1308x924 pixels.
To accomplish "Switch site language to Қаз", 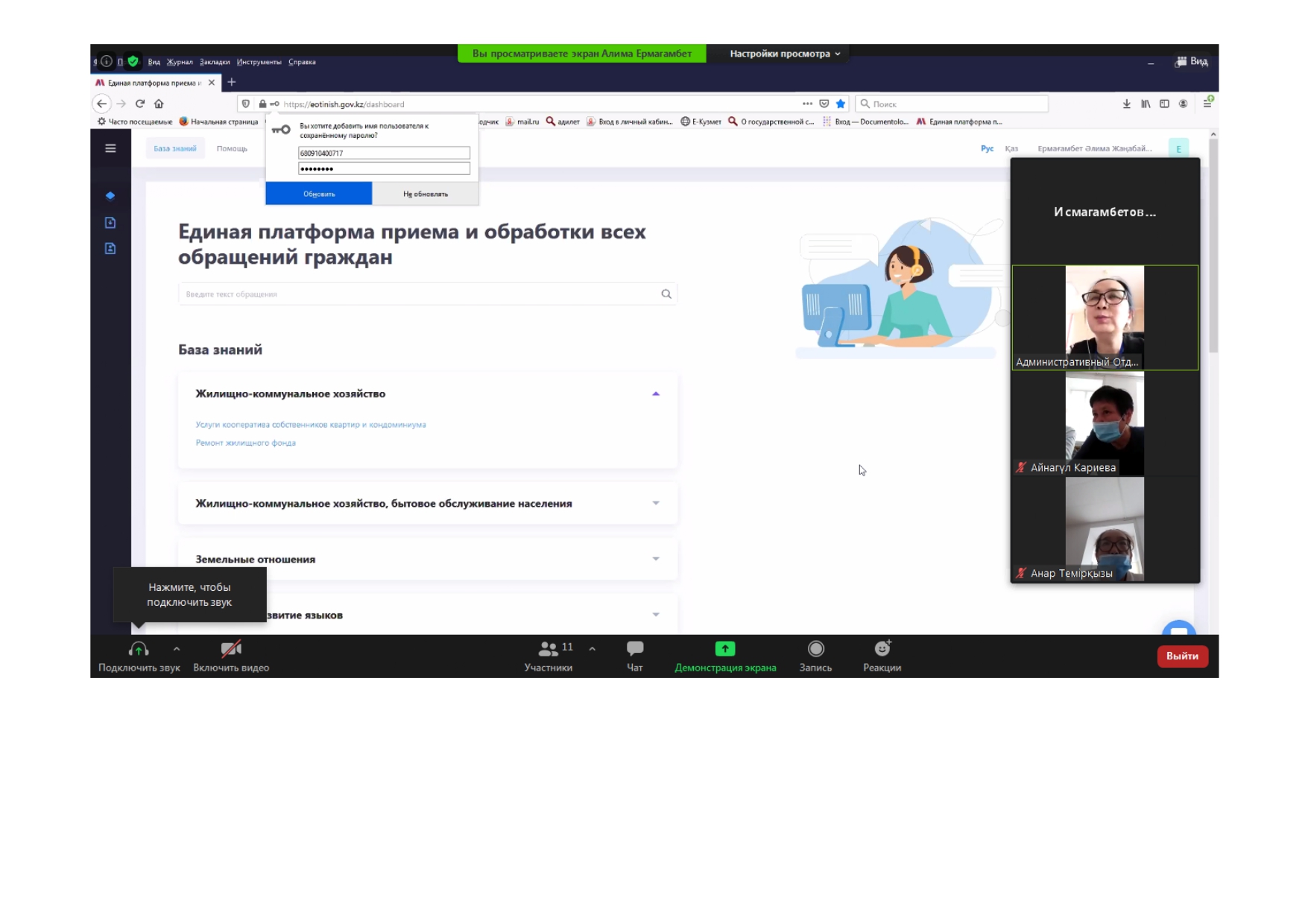I will coord(1011,148).
